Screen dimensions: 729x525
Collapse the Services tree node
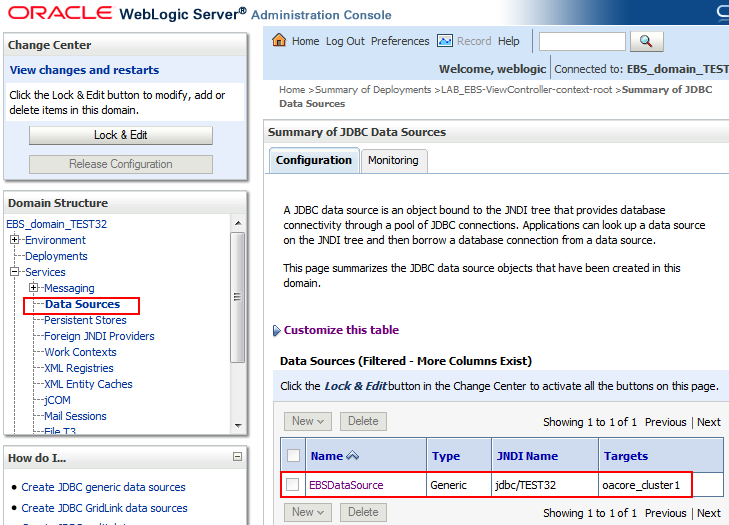click(15, 272)
